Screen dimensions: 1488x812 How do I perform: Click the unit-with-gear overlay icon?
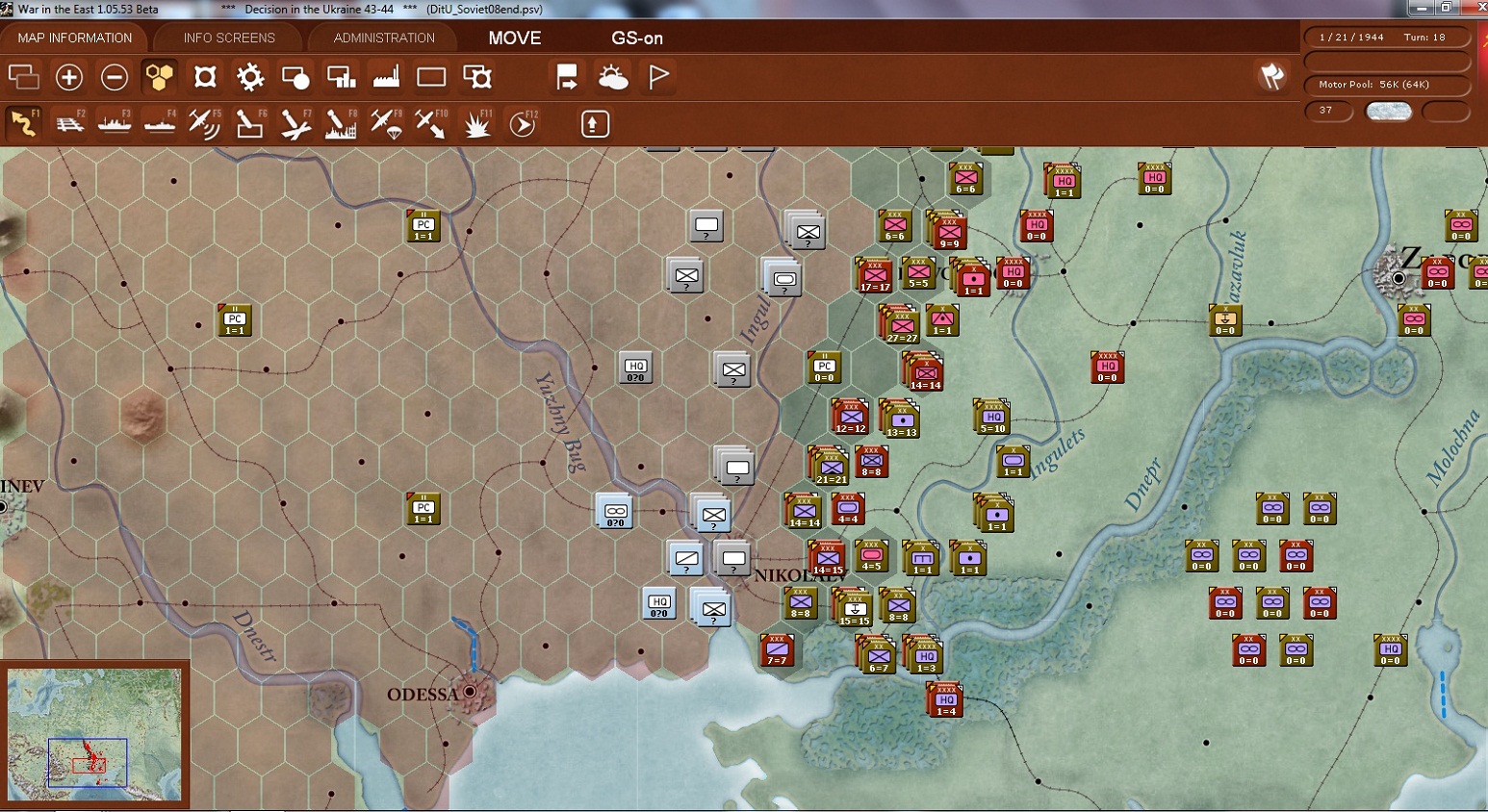pyautogui.click(x=477, y=77)
